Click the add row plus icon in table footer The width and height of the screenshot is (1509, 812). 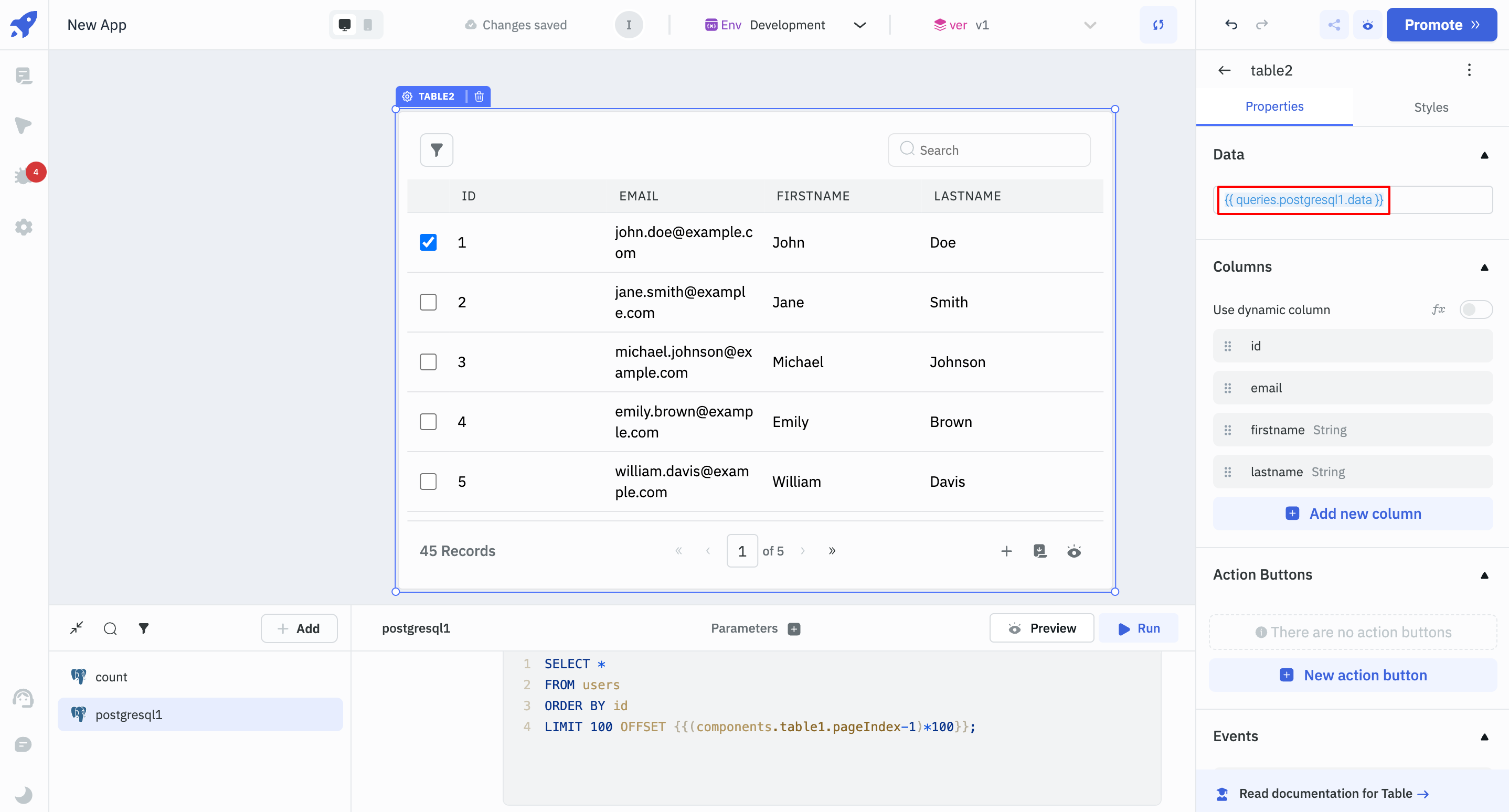(x=1006, y=551)
